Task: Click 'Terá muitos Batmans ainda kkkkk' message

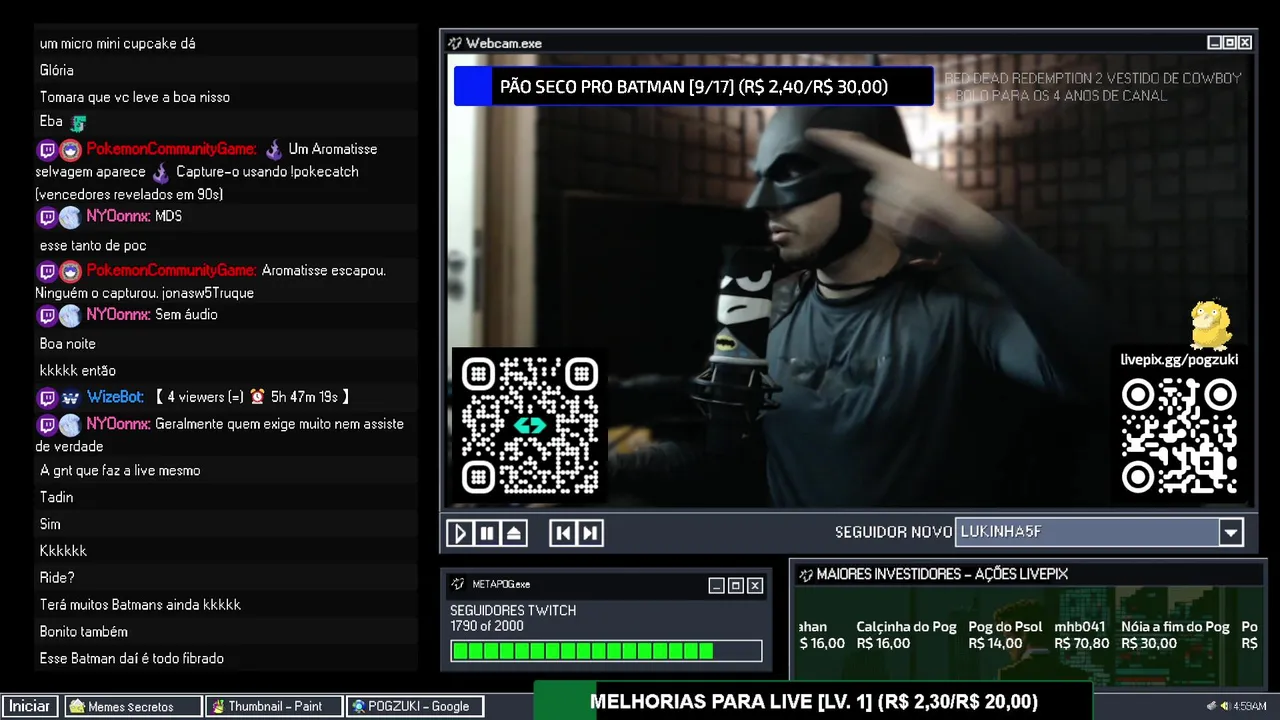Action: click(x=140, y=605)
